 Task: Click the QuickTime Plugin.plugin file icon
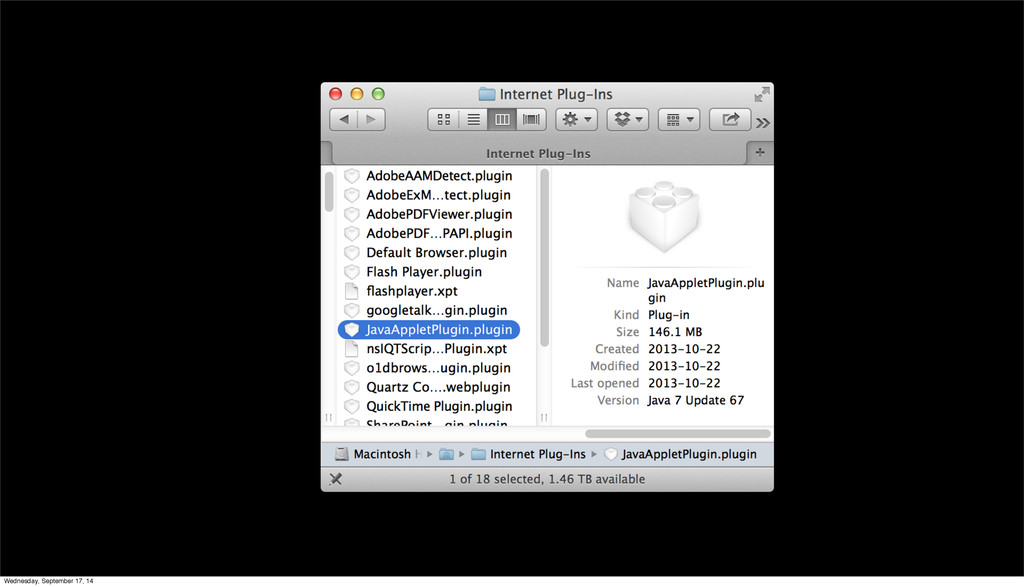[352, 406]
